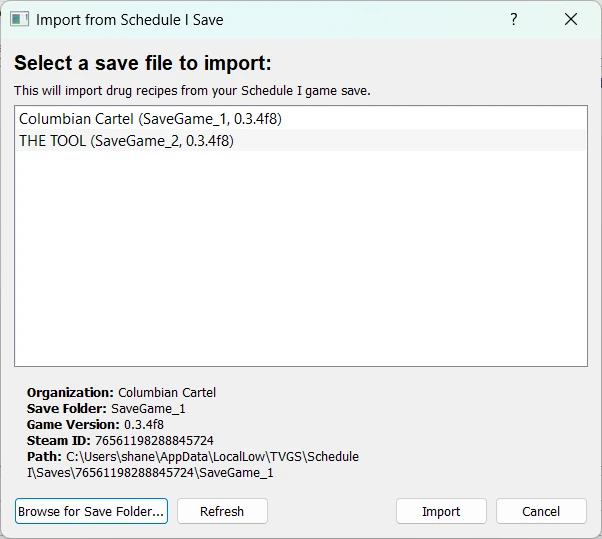Click the Steam ID number value
This screenshot has height=539, width=602.
click(154, 440)
